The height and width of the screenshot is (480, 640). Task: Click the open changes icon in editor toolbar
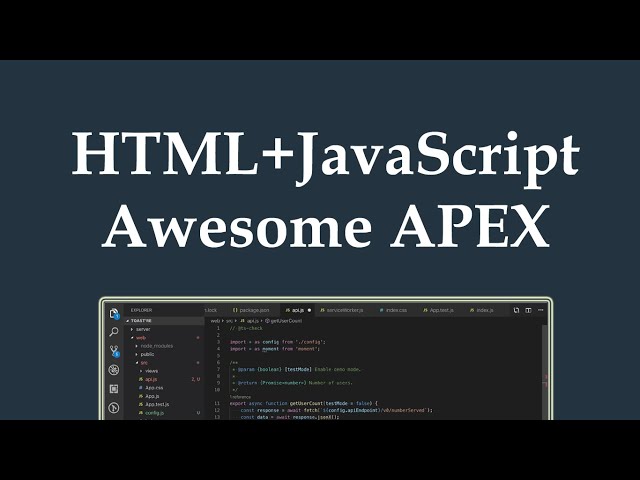(x=516, y=310)
